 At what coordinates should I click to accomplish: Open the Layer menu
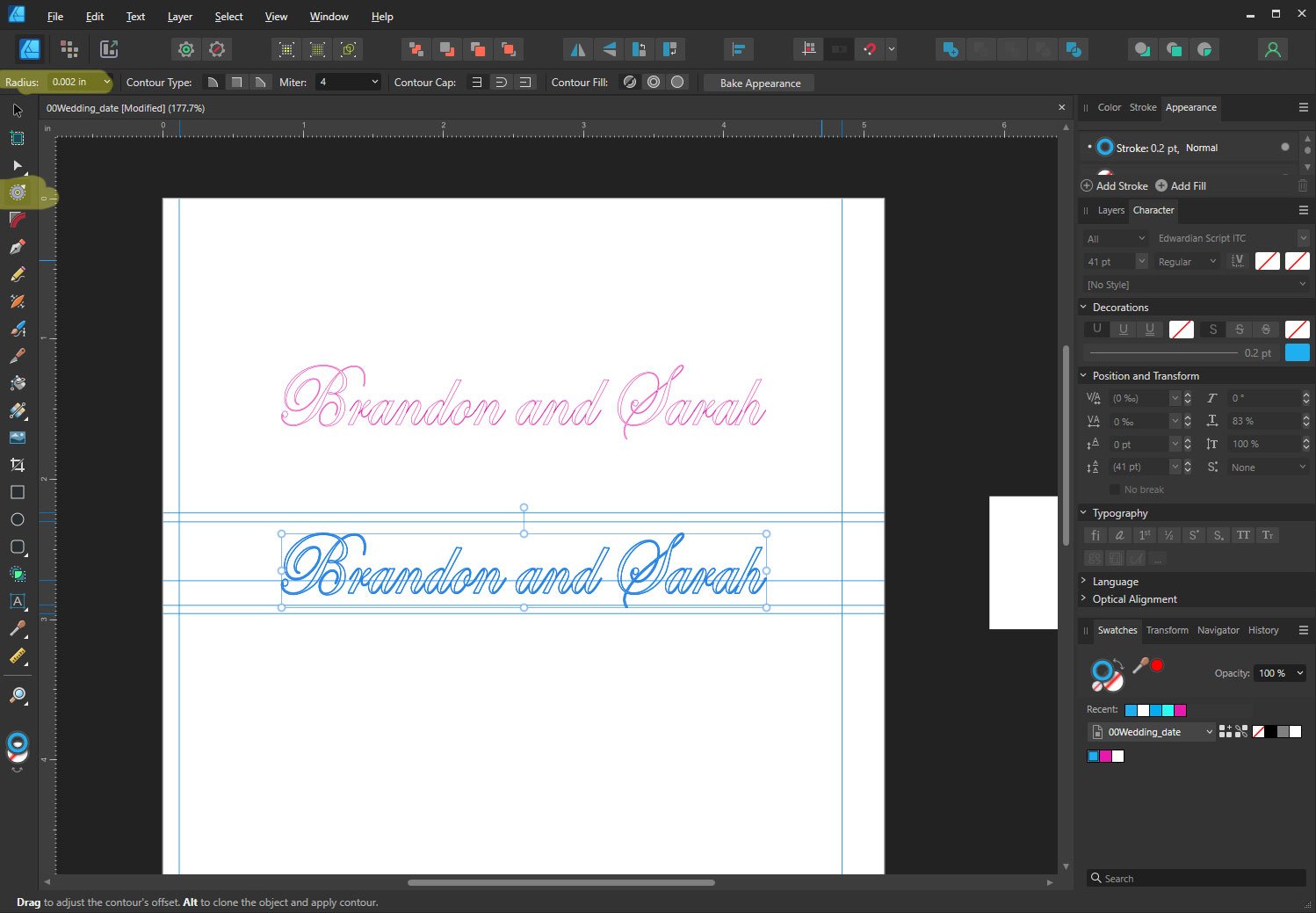[x=179, y=17]
